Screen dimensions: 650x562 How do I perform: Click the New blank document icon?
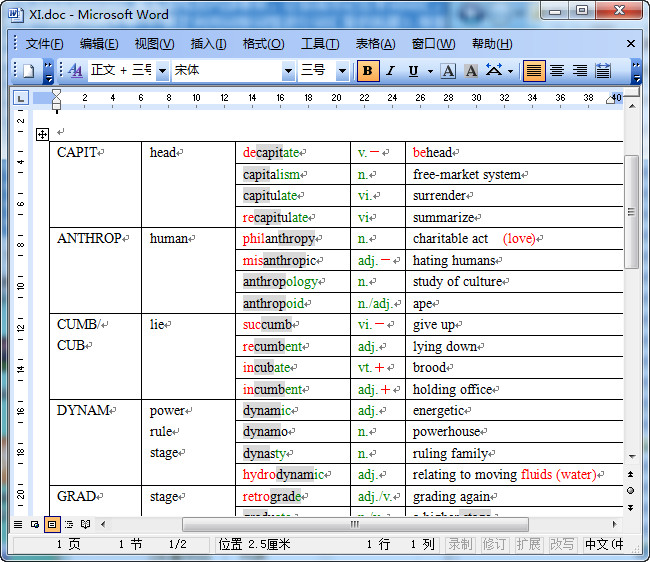pyautogui.click(x=28, y=71)
